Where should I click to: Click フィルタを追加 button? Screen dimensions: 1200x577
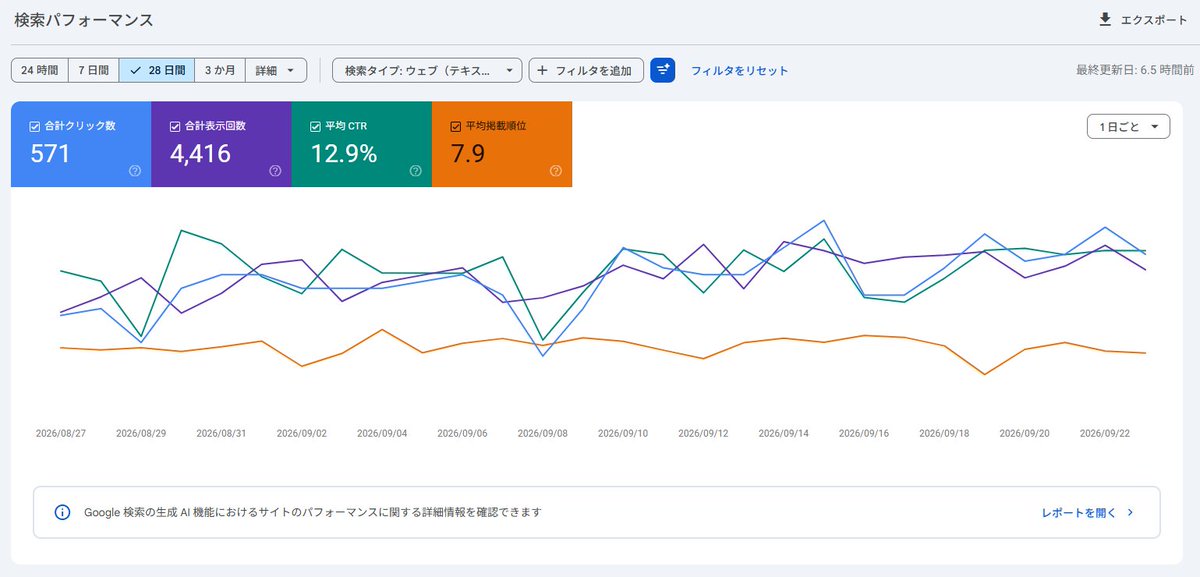coord(586,70)
